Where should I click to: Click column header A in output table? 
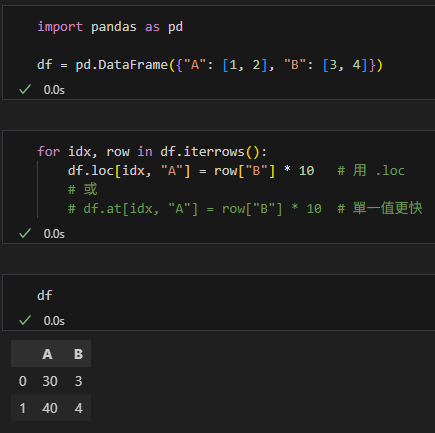[47, 354]
